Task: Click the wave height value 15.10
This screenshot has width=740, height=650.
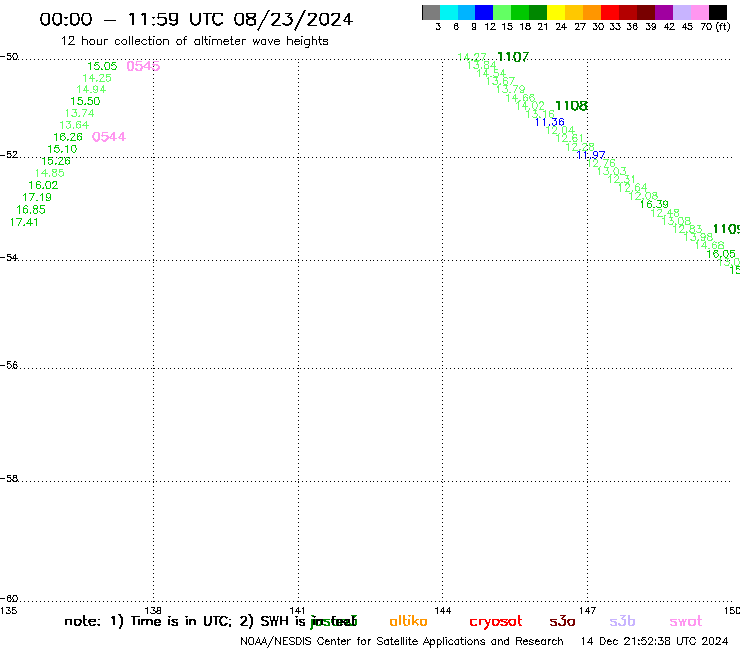Action: point(62,149)
